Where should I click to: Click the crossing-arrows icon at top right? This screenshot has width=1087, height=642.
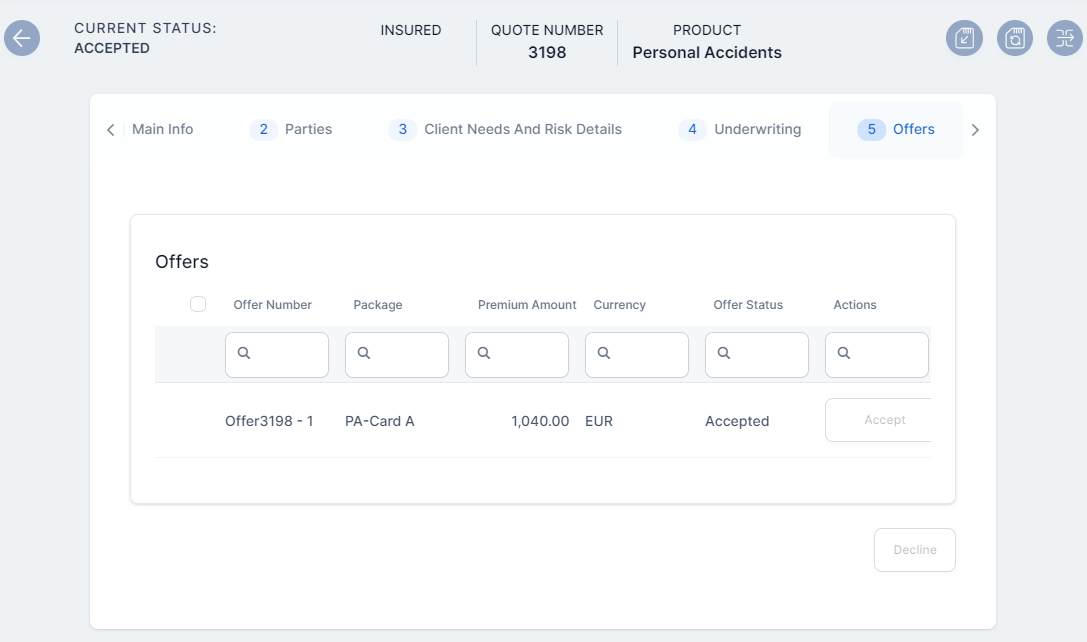click(1065, 39)
